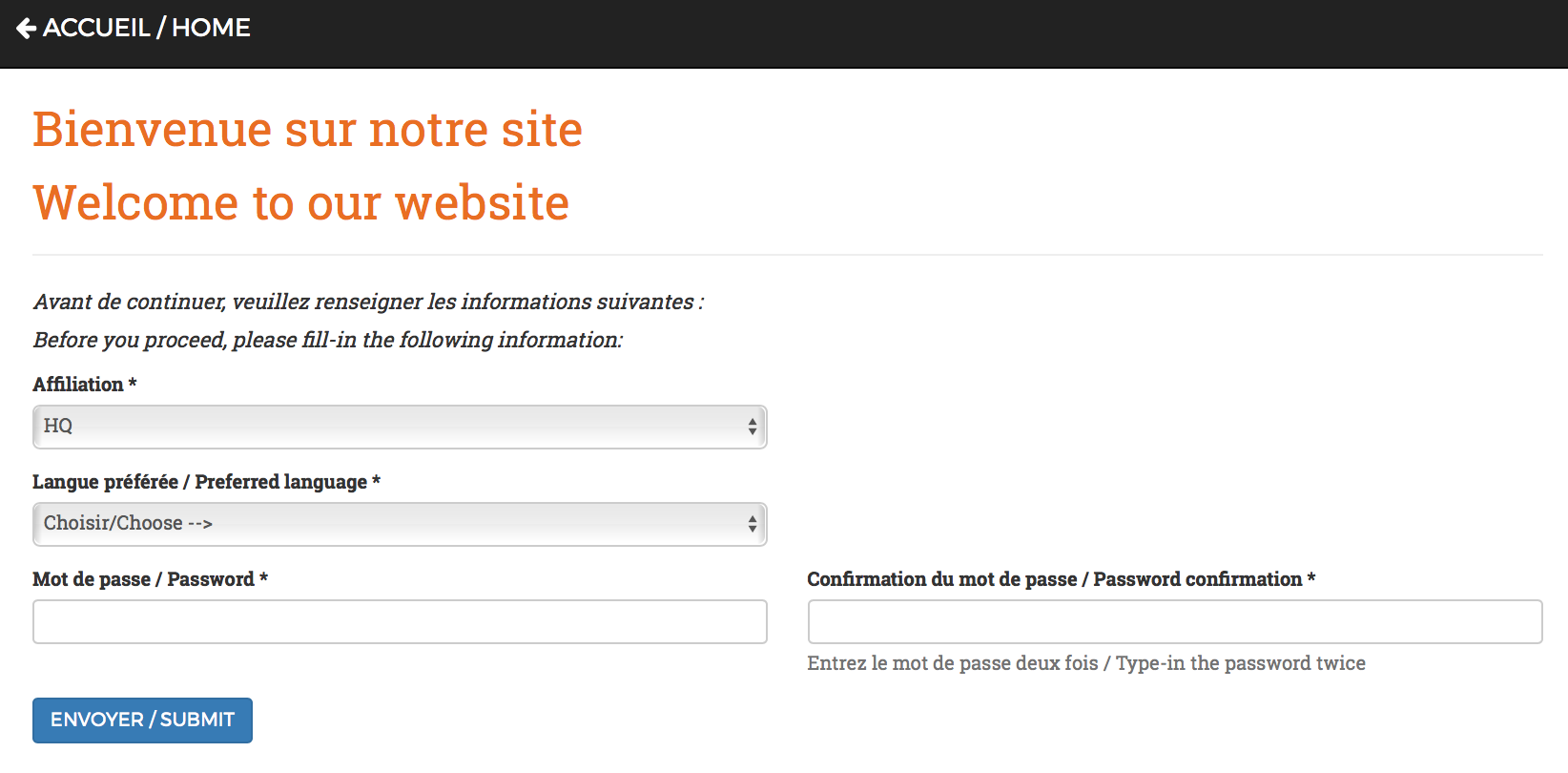The width and height of the screenshot is (1568, 773).
Task: Click the password hint text below confirmation
Action: (1086, 662)
